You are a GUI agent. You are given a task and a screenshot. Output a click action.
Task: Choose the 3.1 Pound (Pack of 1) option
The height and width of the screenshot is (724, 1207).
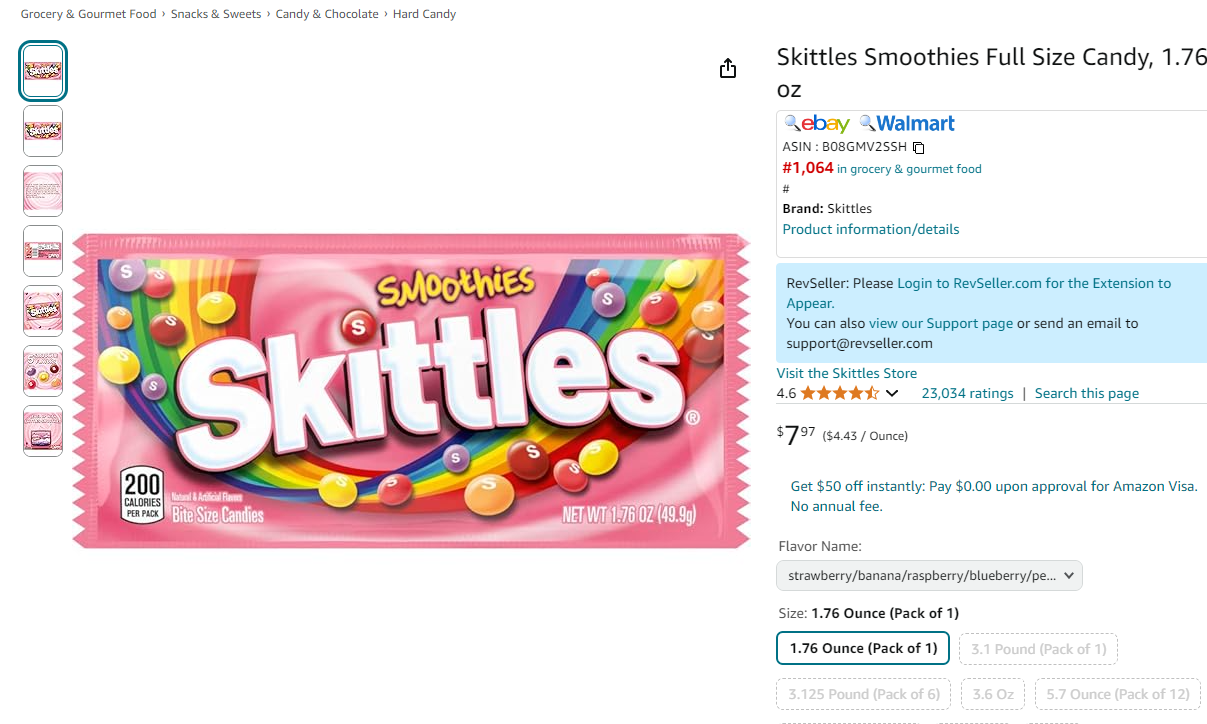coord(1038,649)
